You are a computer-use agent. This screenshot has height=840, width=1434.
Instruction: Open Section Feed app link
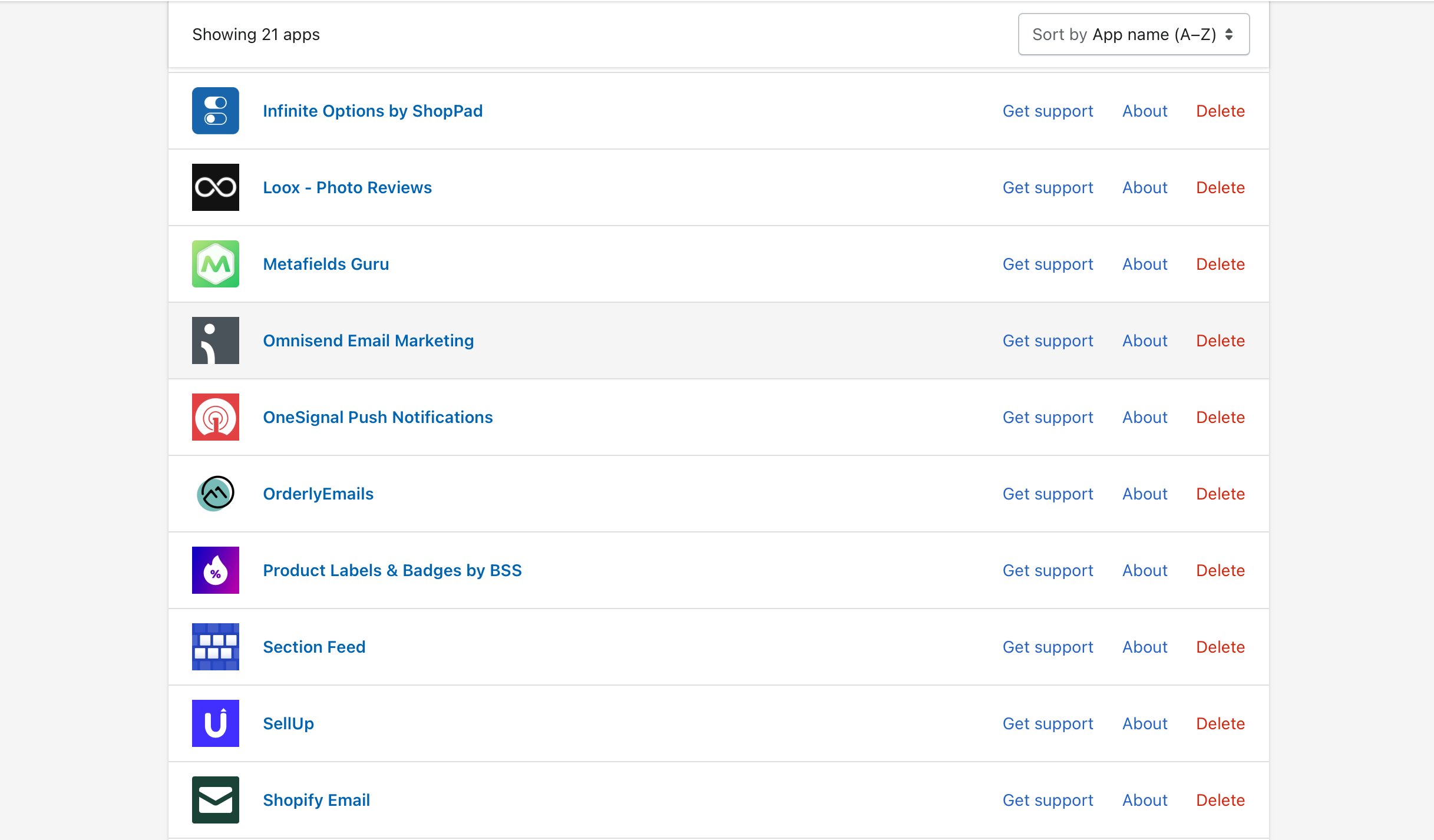click(x=314, y=647)
